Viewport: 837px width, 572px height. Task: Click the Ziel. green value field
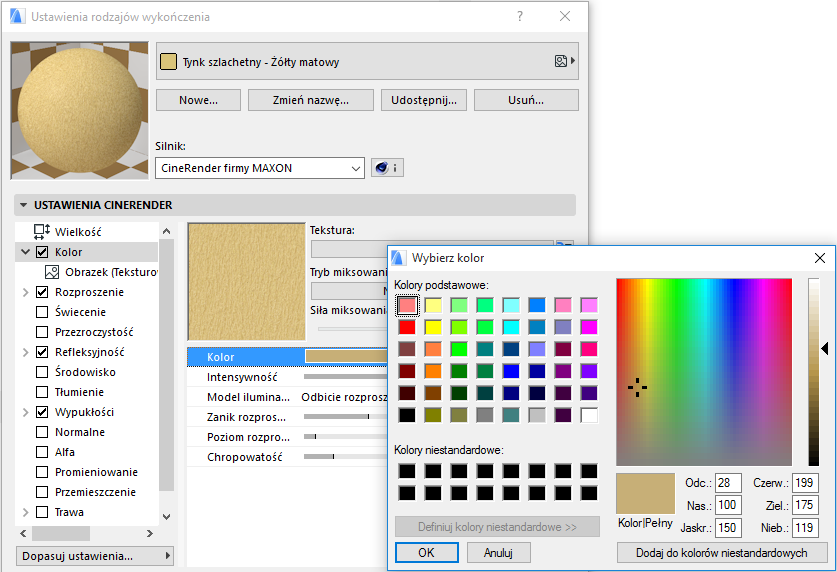(x=805, y=505)
